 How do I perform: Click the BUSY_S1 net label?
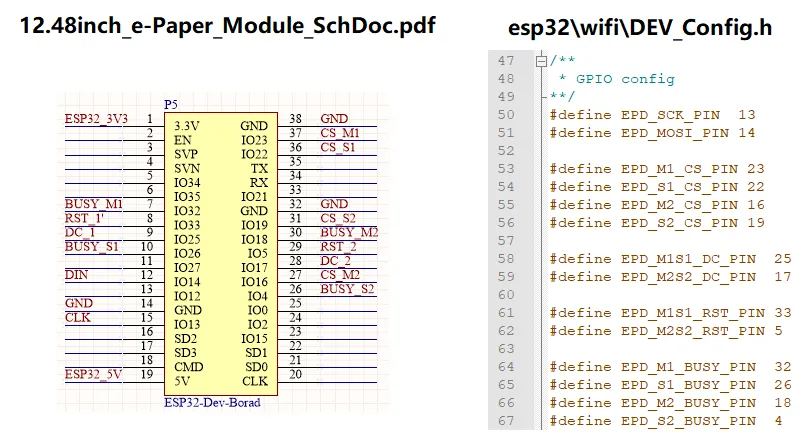tap(91, 247)
